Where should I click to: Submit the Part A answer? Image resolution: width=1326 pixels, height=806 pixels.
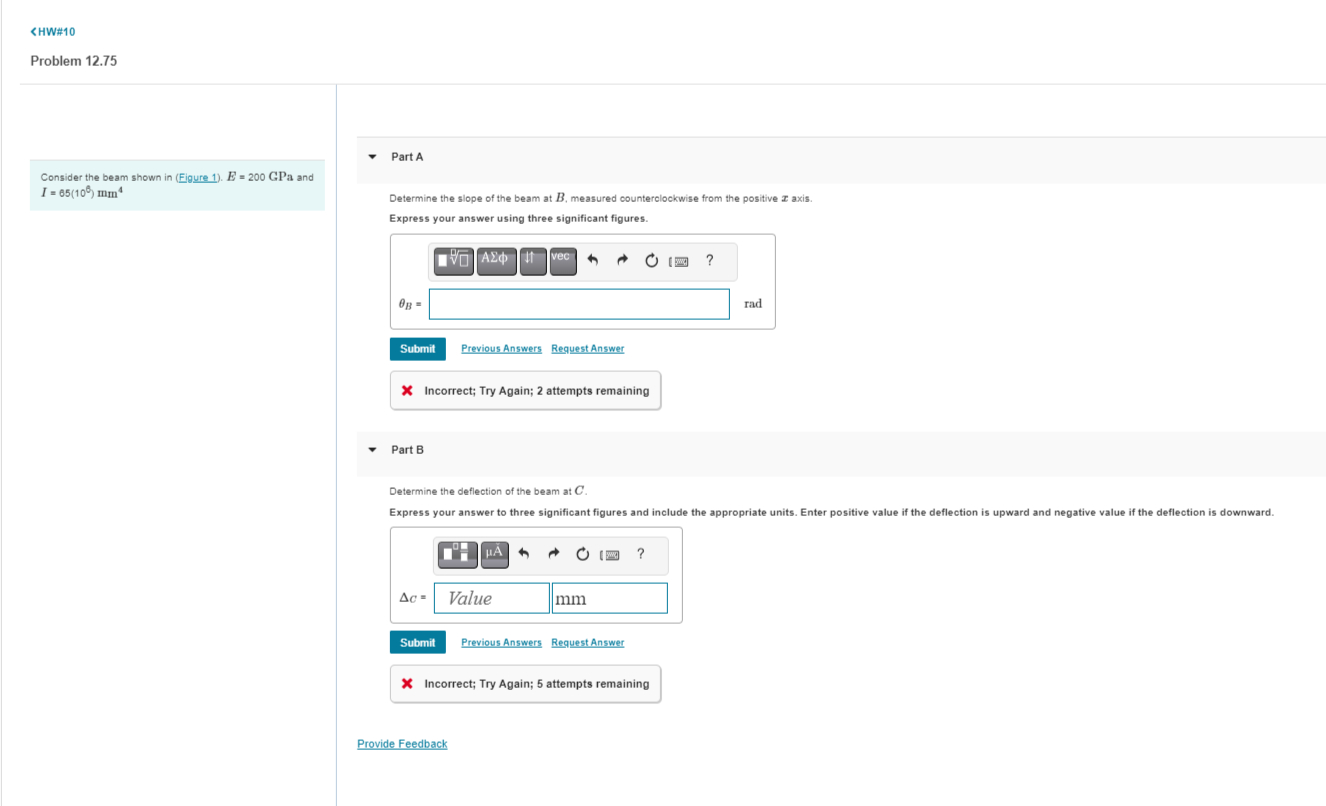tap(418, 349)
